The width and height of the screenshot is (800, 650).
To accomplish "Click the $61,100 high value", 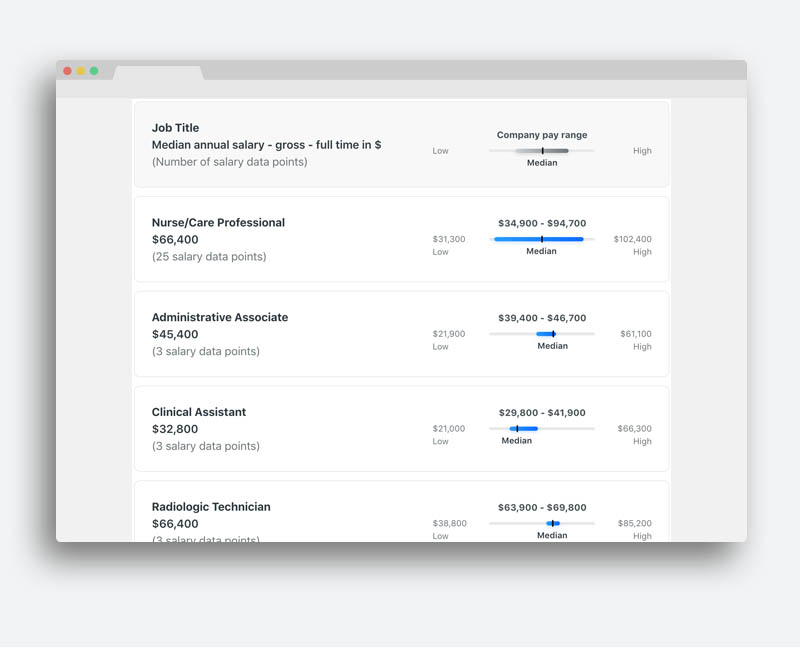I will pos(636,334).
